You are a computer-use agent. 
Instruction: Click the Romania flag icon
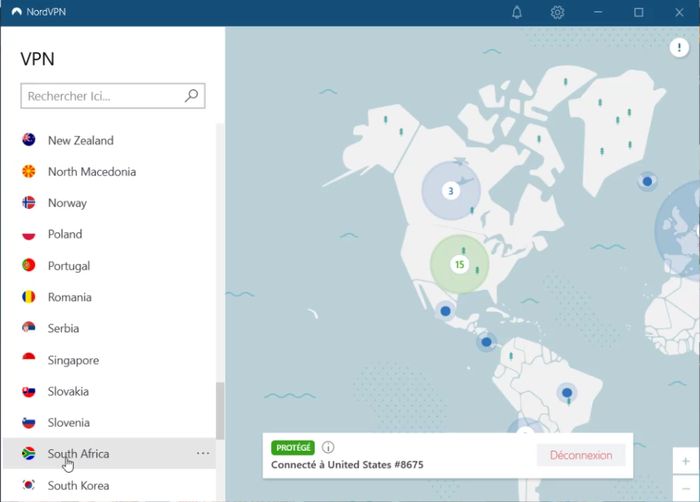point(29,297)
